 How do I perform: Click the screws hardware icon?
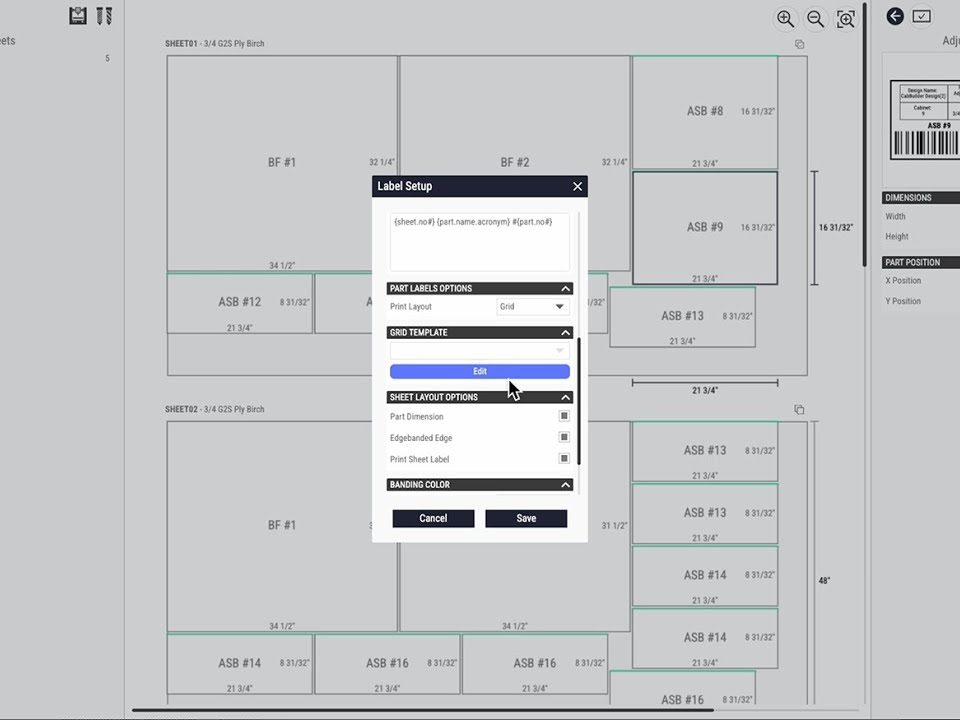(104, 16)
